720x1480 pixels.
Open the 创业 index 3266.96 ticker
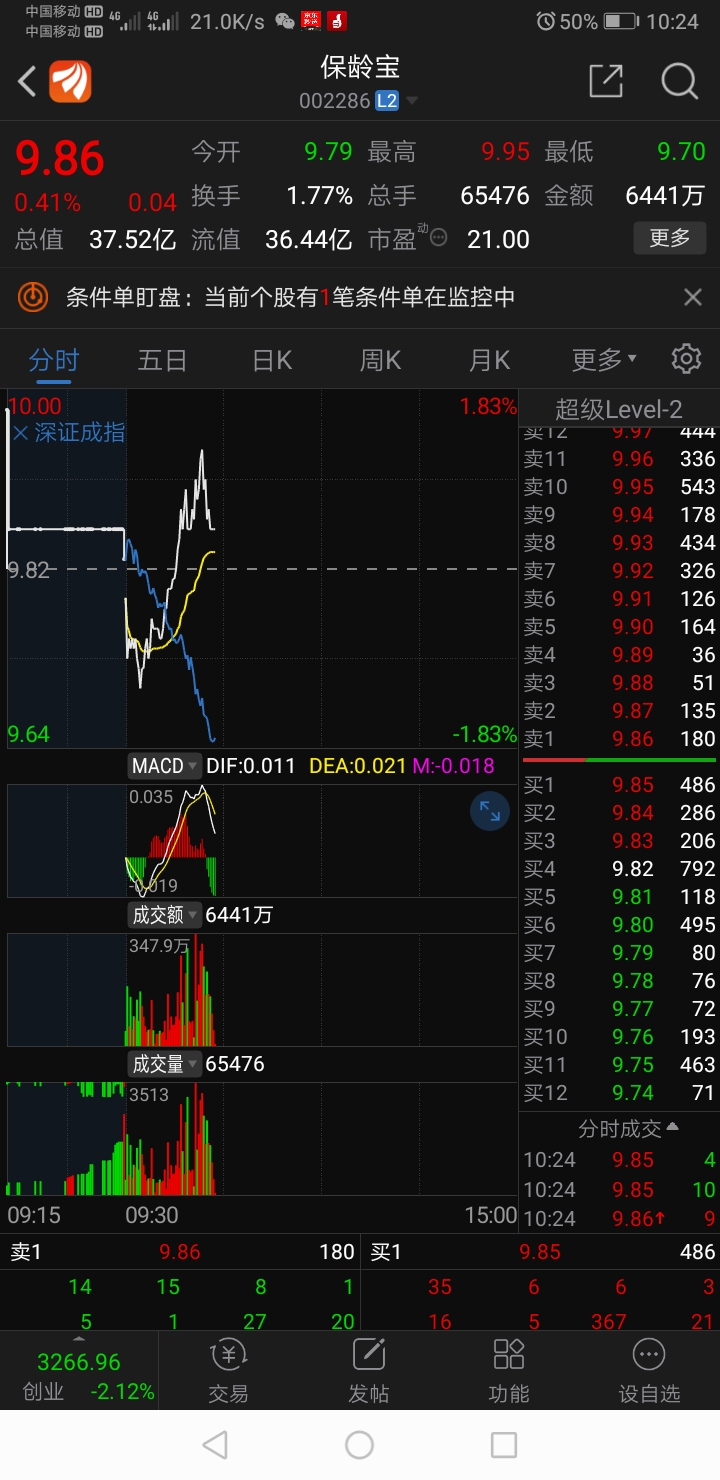coord(79,1376)
